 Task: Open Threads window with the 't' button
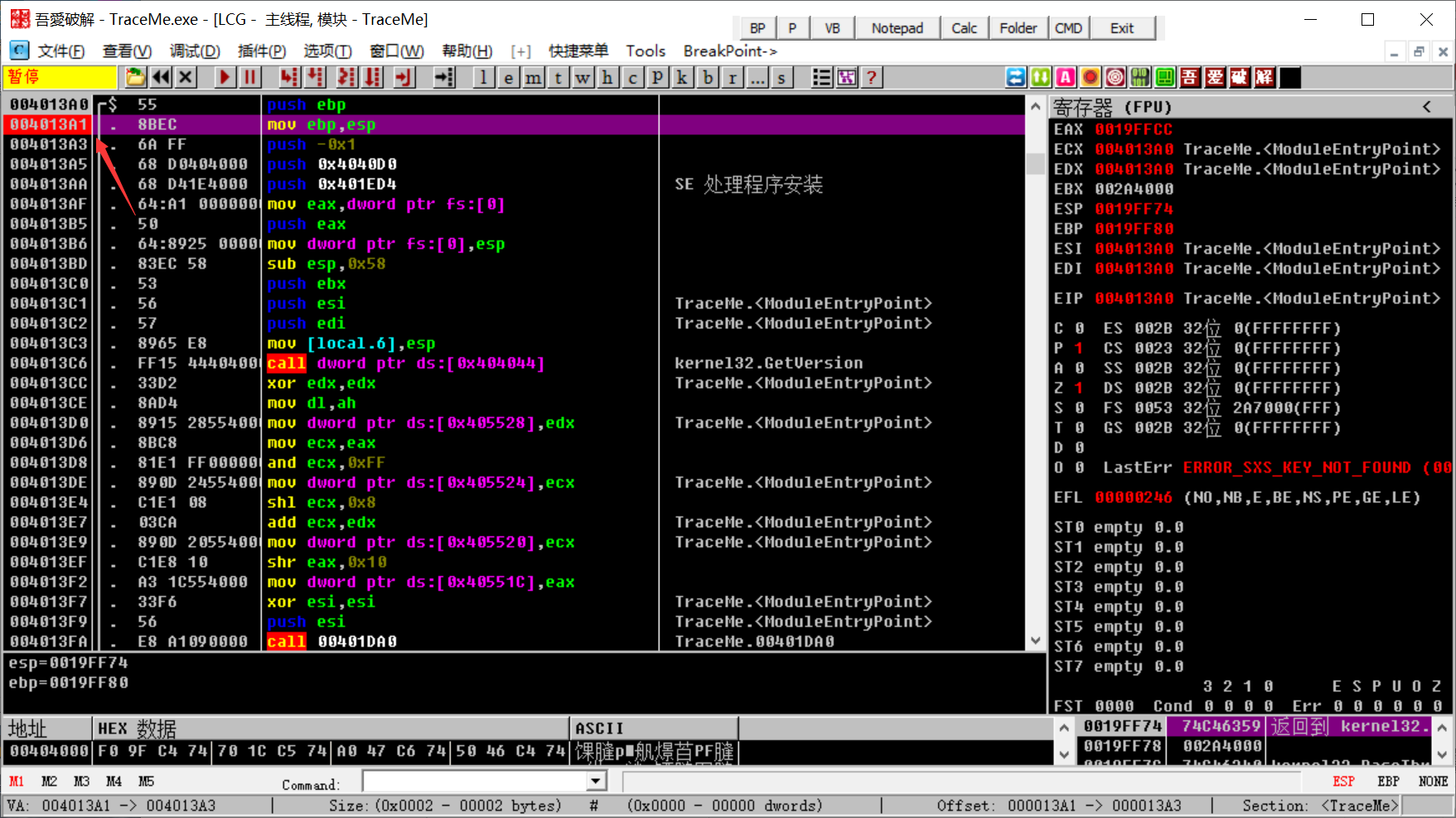[559, 78]
